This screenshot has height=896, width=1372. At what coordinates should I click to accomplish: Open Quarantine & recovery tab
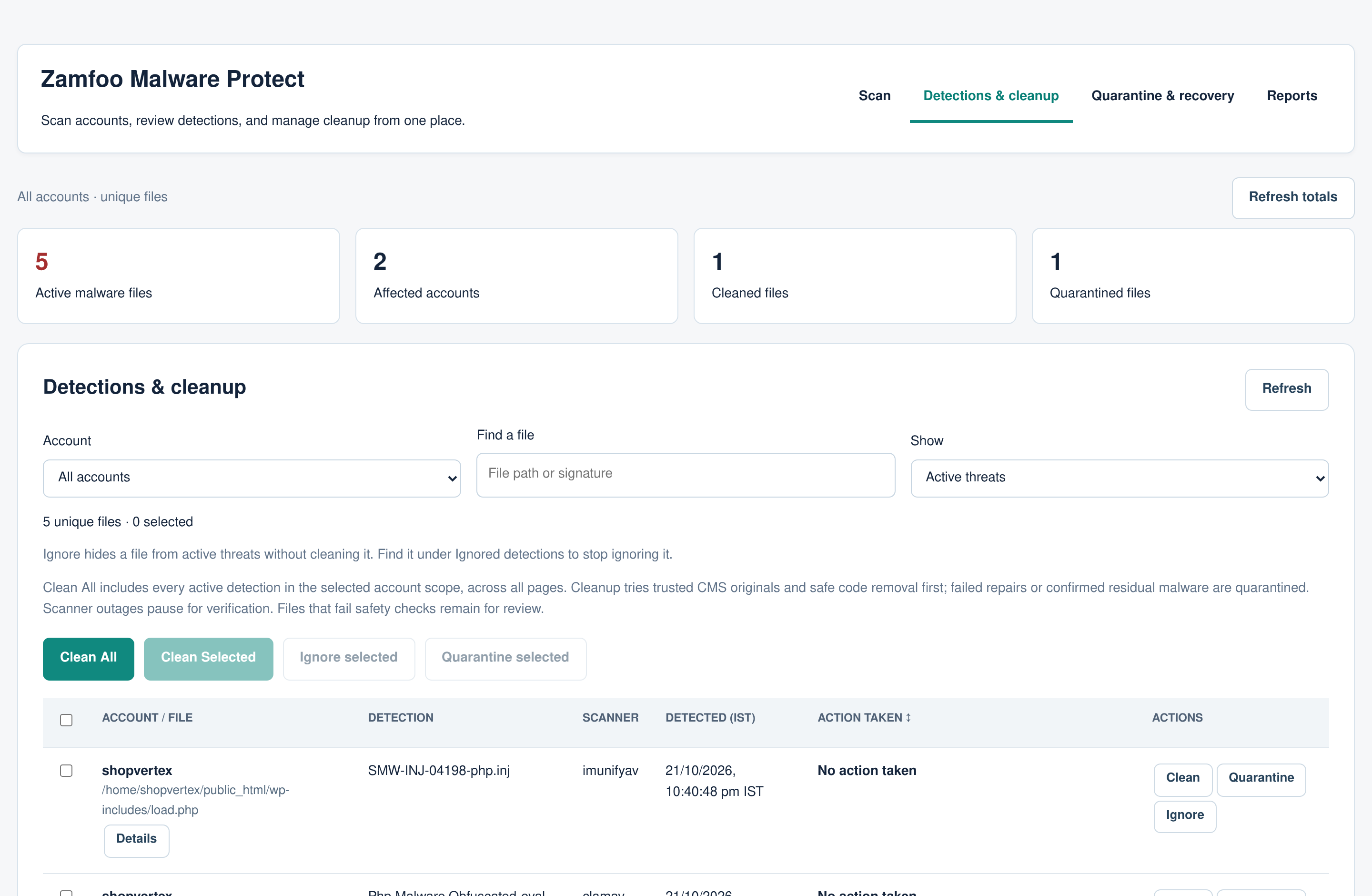(1162, 96)
